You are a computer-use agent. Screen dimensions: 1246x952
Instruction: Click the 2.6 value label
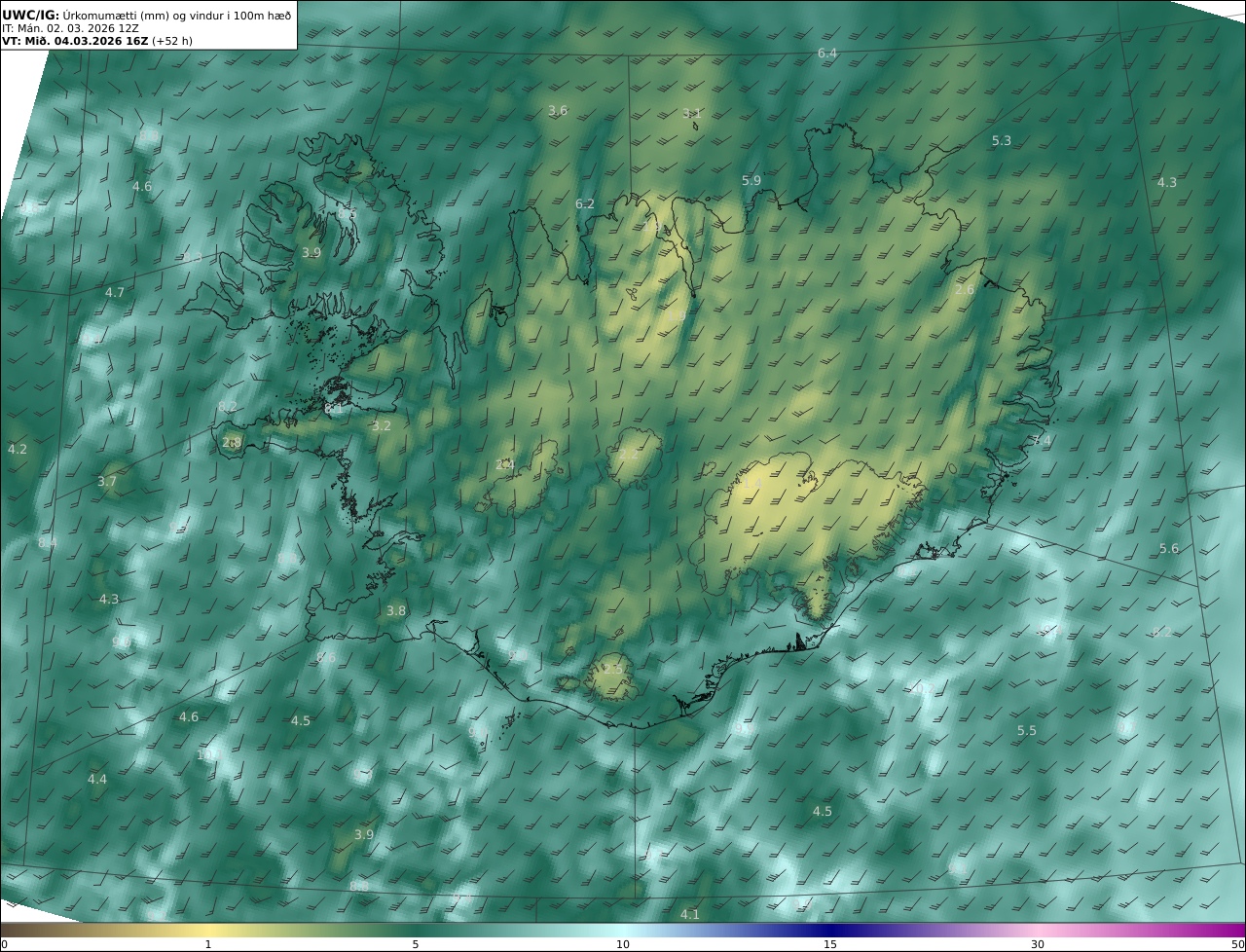point(965,290)
